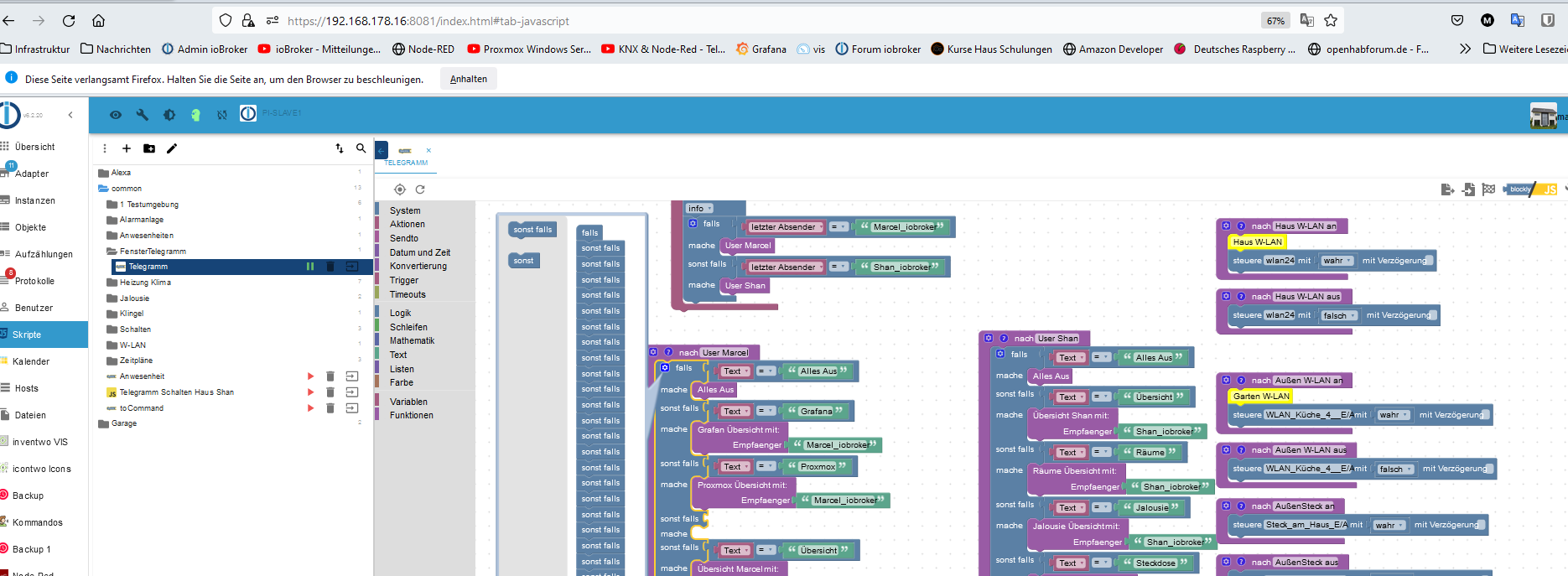Viewport: 1568px width, 576px height.
Task: Pause the running Telegramm script
Action: point(310,267)
